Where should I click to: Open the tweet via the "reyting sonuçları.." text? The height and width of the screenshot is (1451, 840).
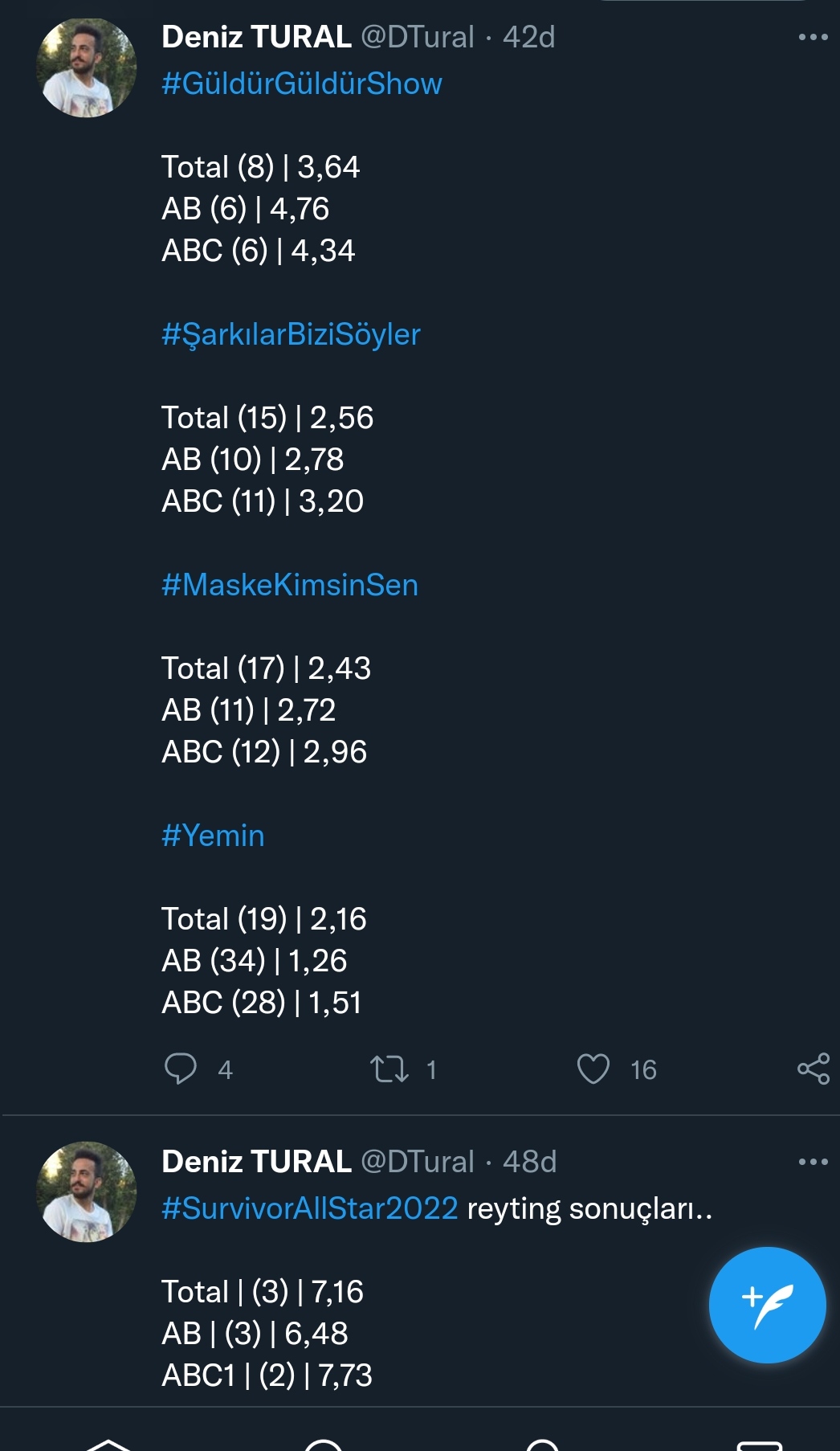pos(589,1208)
